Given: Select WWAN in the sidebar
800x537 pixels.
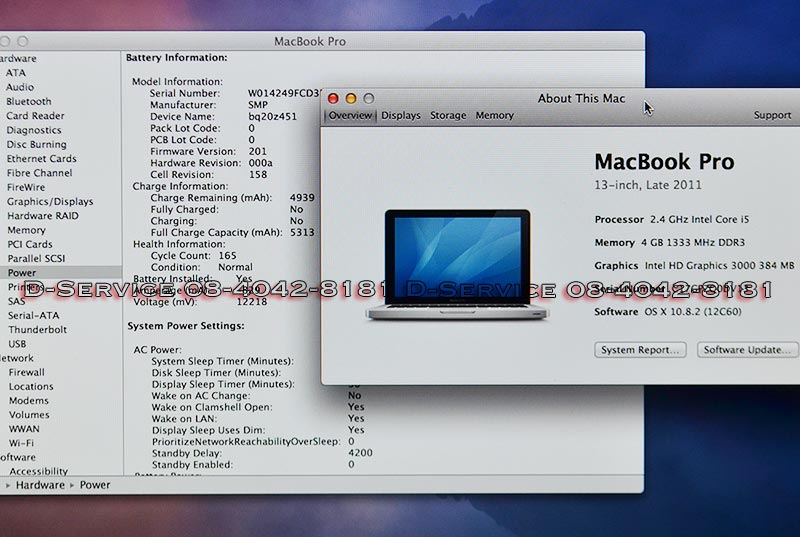Looking at the screenshot, I should 24,429.
